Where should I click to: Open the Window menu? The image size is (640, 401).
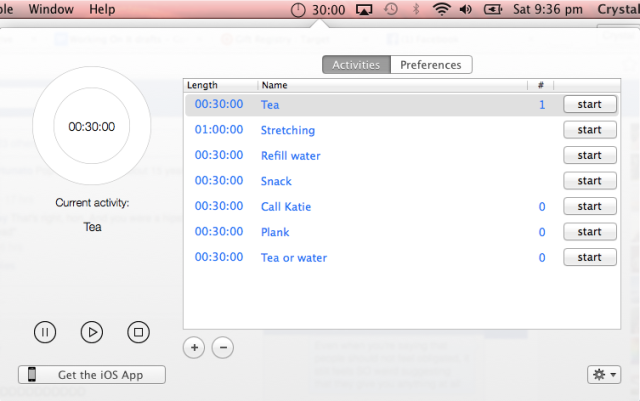51,9
